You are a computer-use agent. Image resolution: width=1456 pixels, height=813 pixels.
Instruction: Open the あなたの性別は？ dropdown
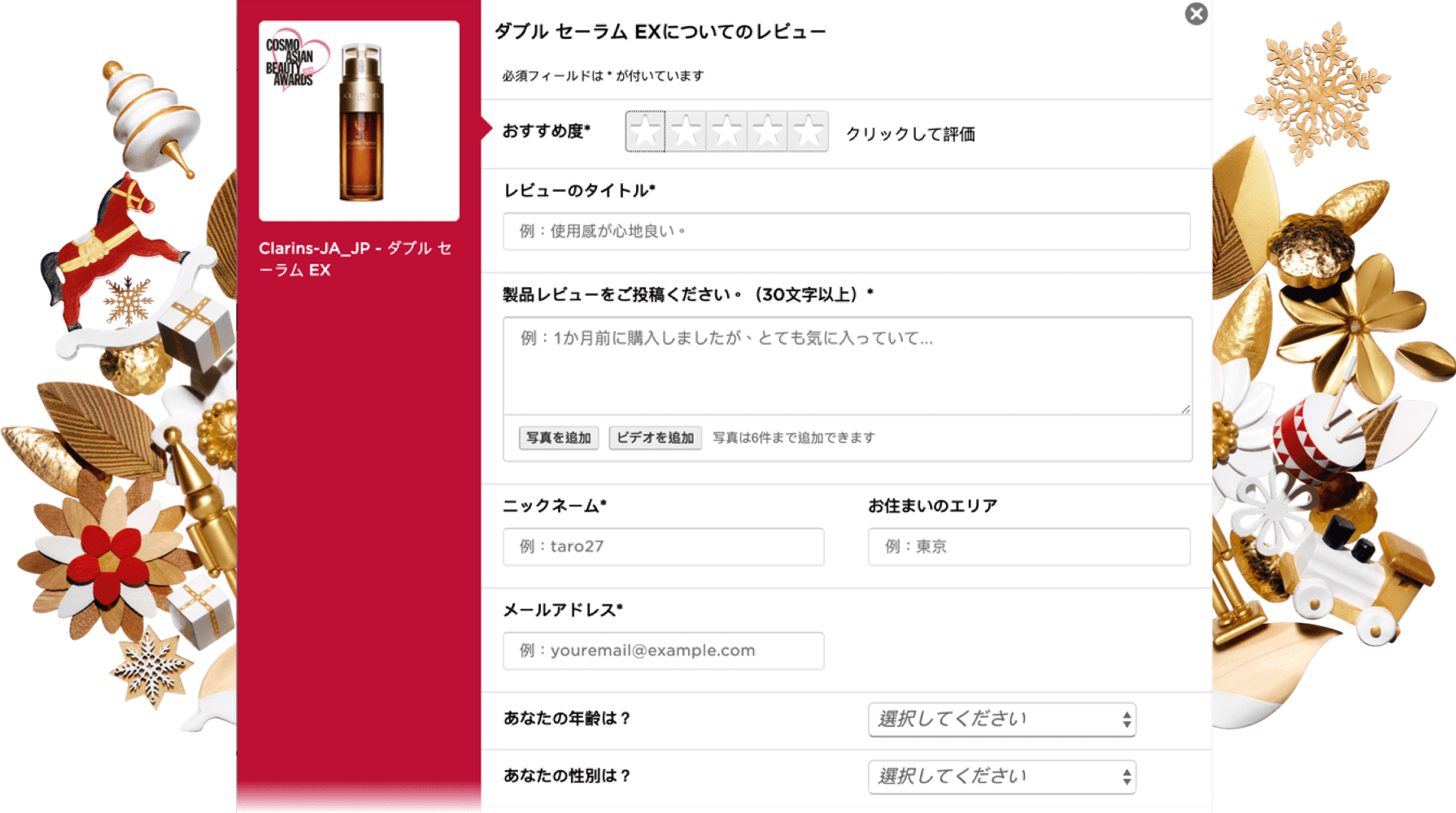1002,776
